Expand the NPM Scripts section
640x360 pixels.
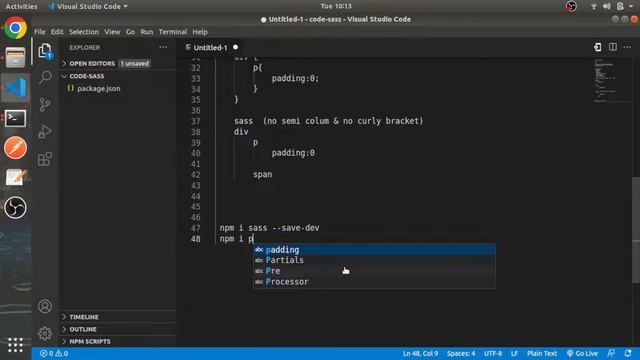click(x=89, y=341)
